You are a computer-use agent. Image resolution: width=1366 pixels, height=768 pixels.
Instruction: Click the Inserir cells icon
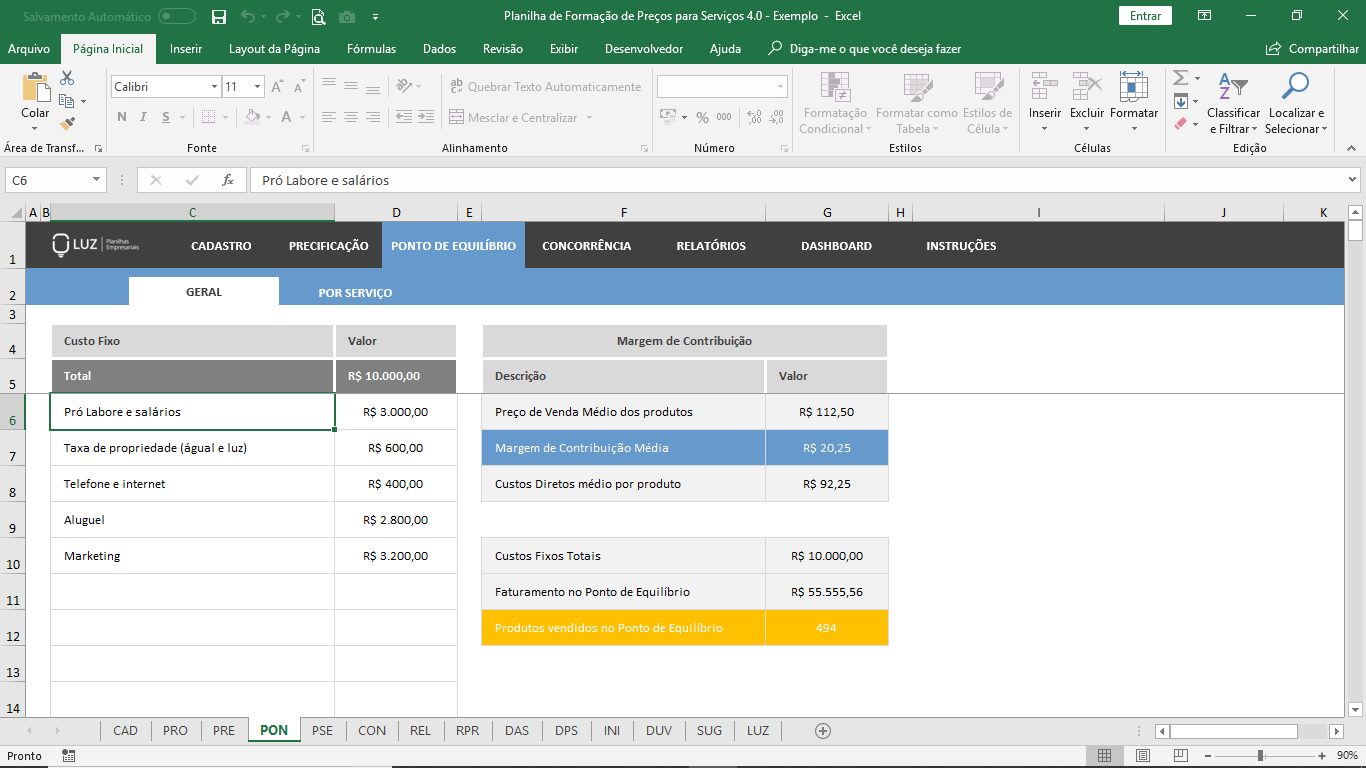(1044, 87)
